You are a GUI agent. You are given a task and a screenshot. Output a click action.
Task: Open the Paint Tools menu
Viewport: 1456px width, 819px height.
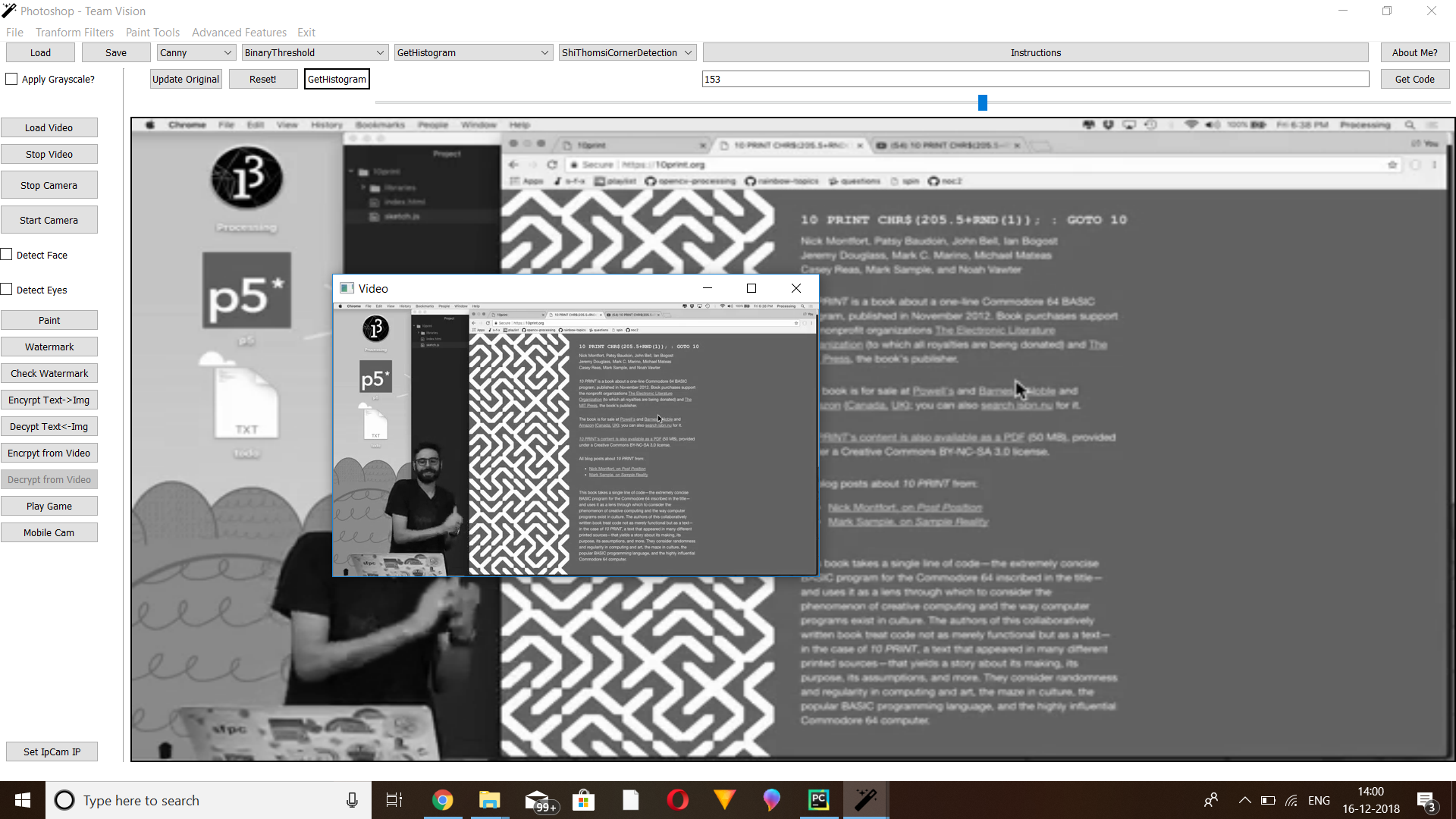152,33
